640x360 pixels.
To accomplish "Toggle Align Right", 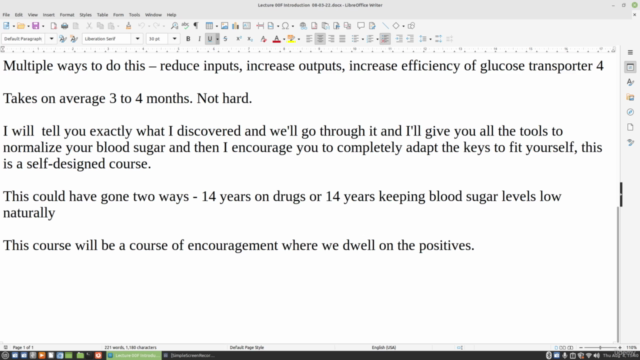I will [331, 39].
